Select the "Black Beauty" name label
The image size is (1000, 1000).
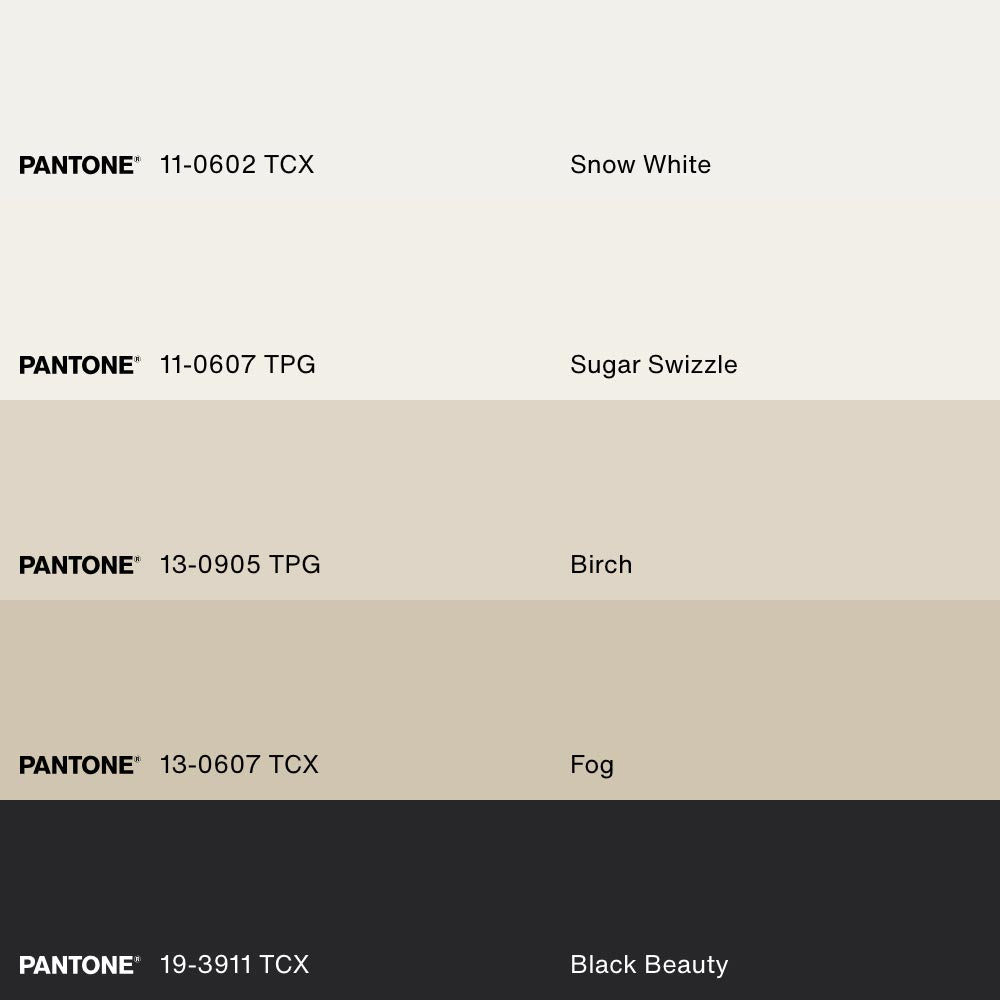(x=649, y=965)
